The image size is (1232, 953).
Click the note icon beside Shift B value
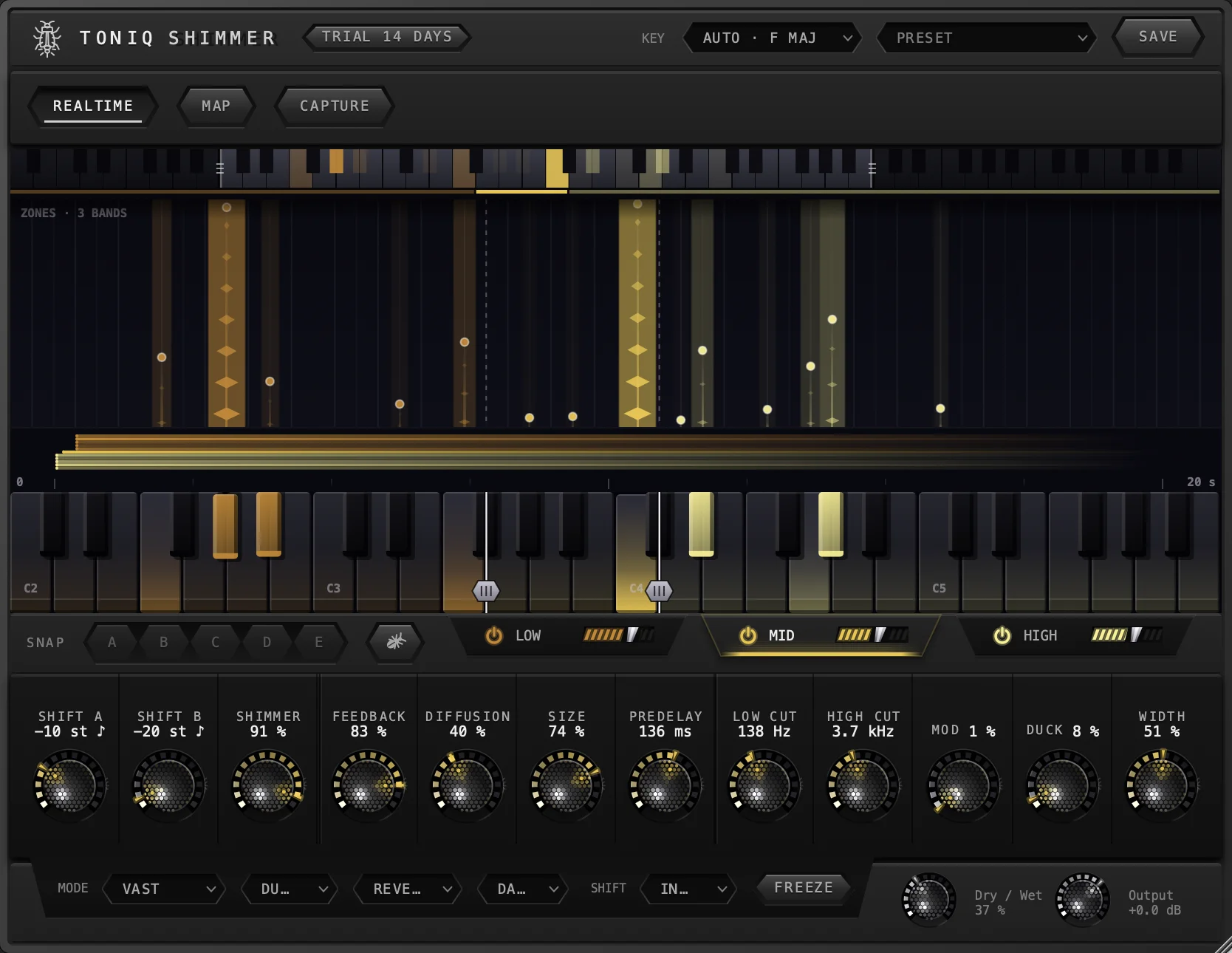click(x=200, y=731)
